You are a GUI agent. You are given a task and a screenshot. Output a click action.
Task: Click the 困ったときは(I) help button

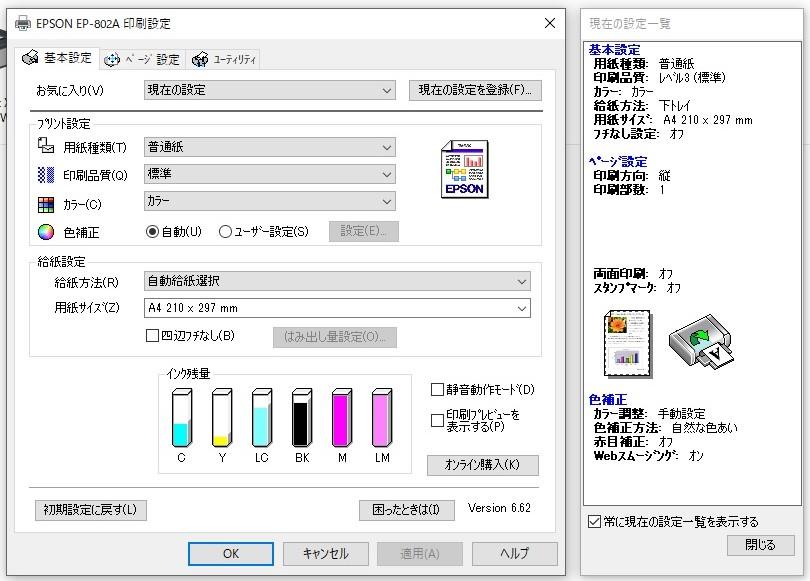tap(407, 510)
